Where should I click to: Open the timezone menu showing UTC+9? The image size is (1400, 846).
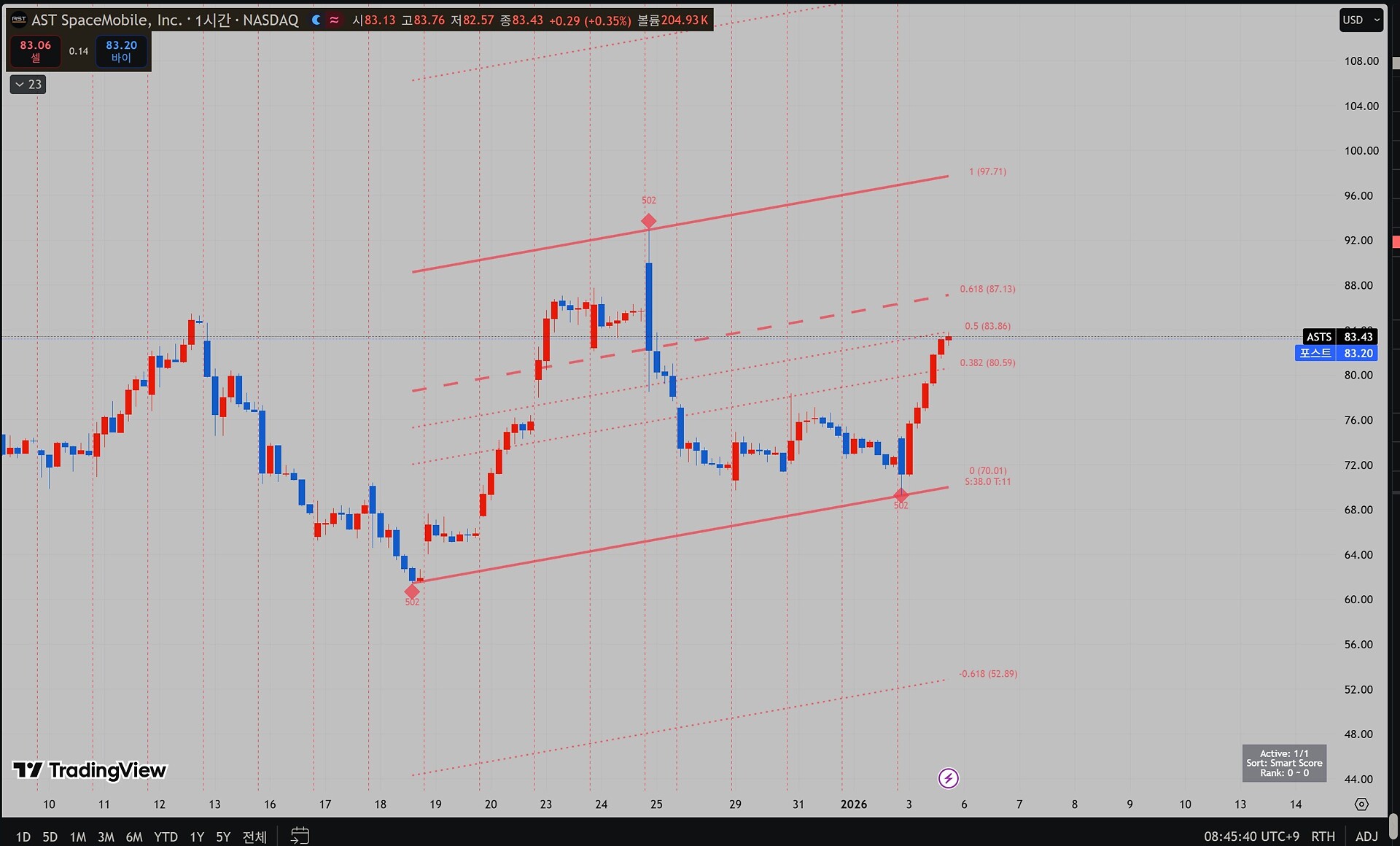point(1251,836)
